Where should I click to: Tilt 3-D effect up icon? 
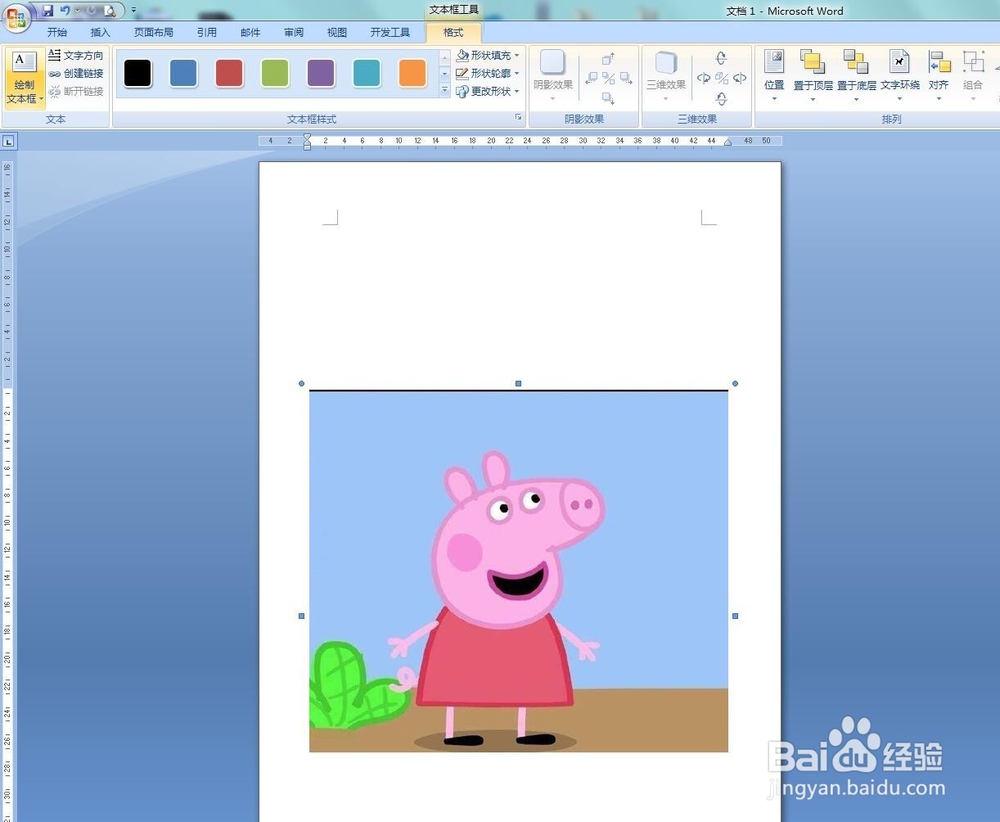tap(721, 59)
